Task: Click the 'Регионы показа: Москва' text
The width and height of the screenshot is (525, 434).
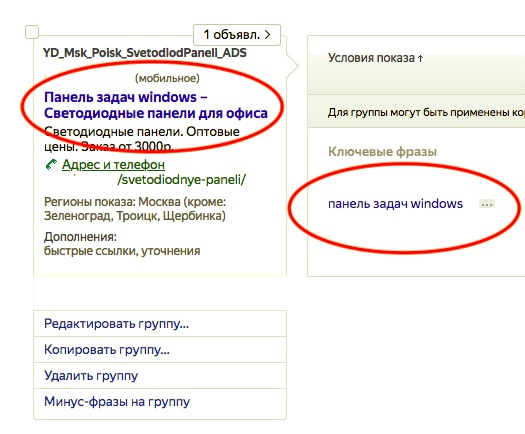Action: point(112,202)
